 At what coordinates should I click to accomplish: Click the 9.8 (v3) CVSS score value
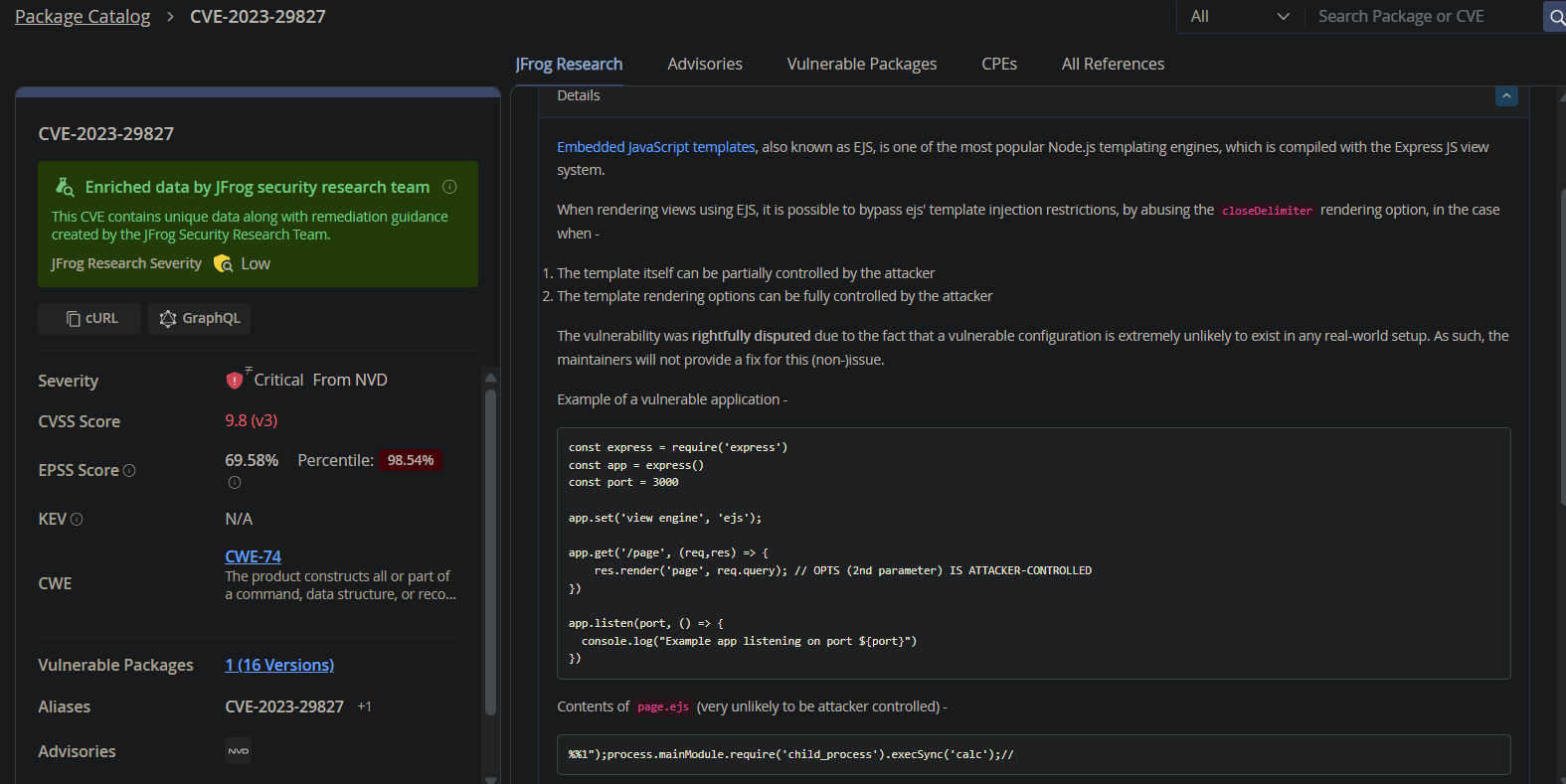pos(252,420)
